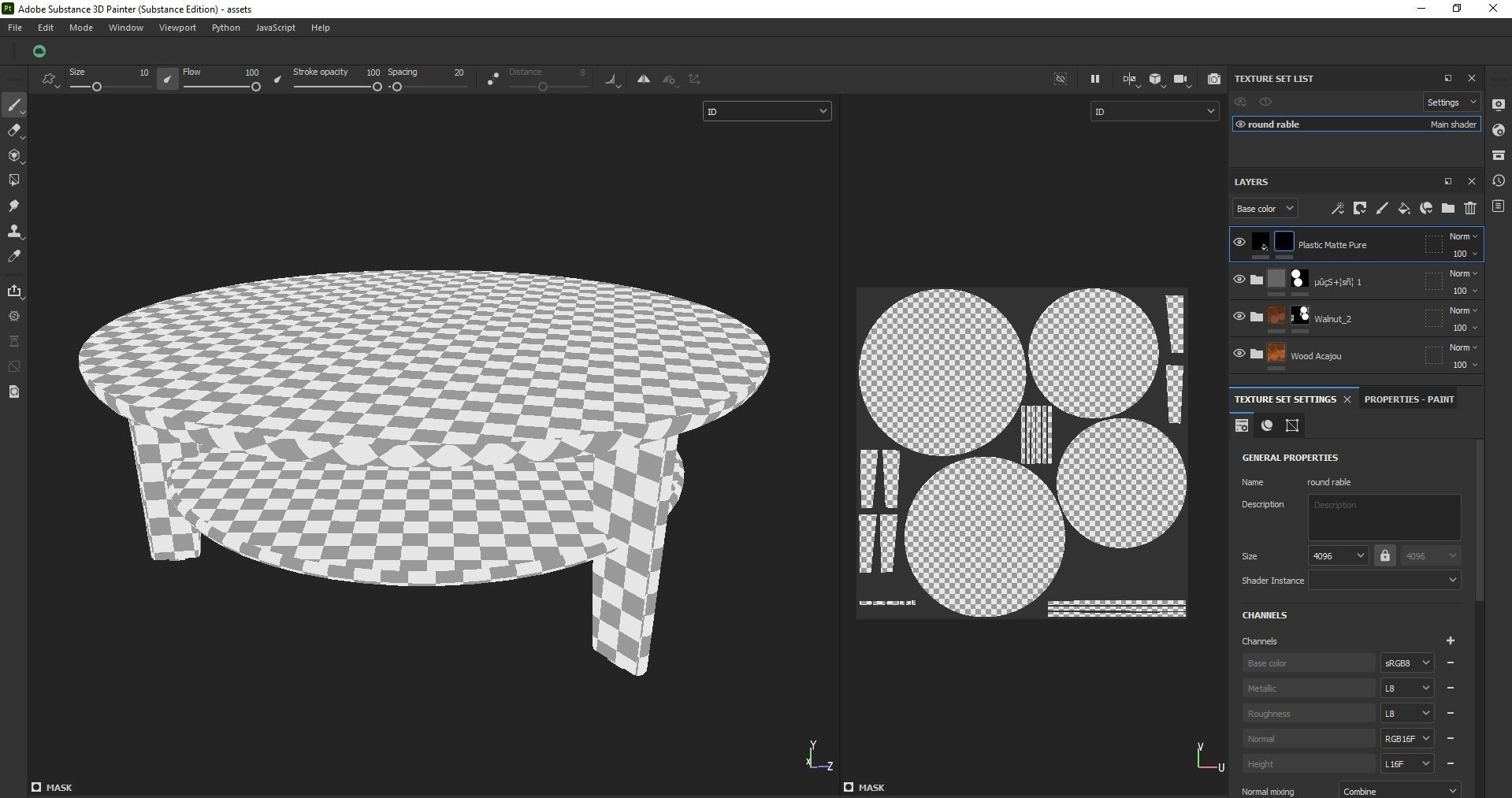Select the Eraser tool

[x=14, y=131]
